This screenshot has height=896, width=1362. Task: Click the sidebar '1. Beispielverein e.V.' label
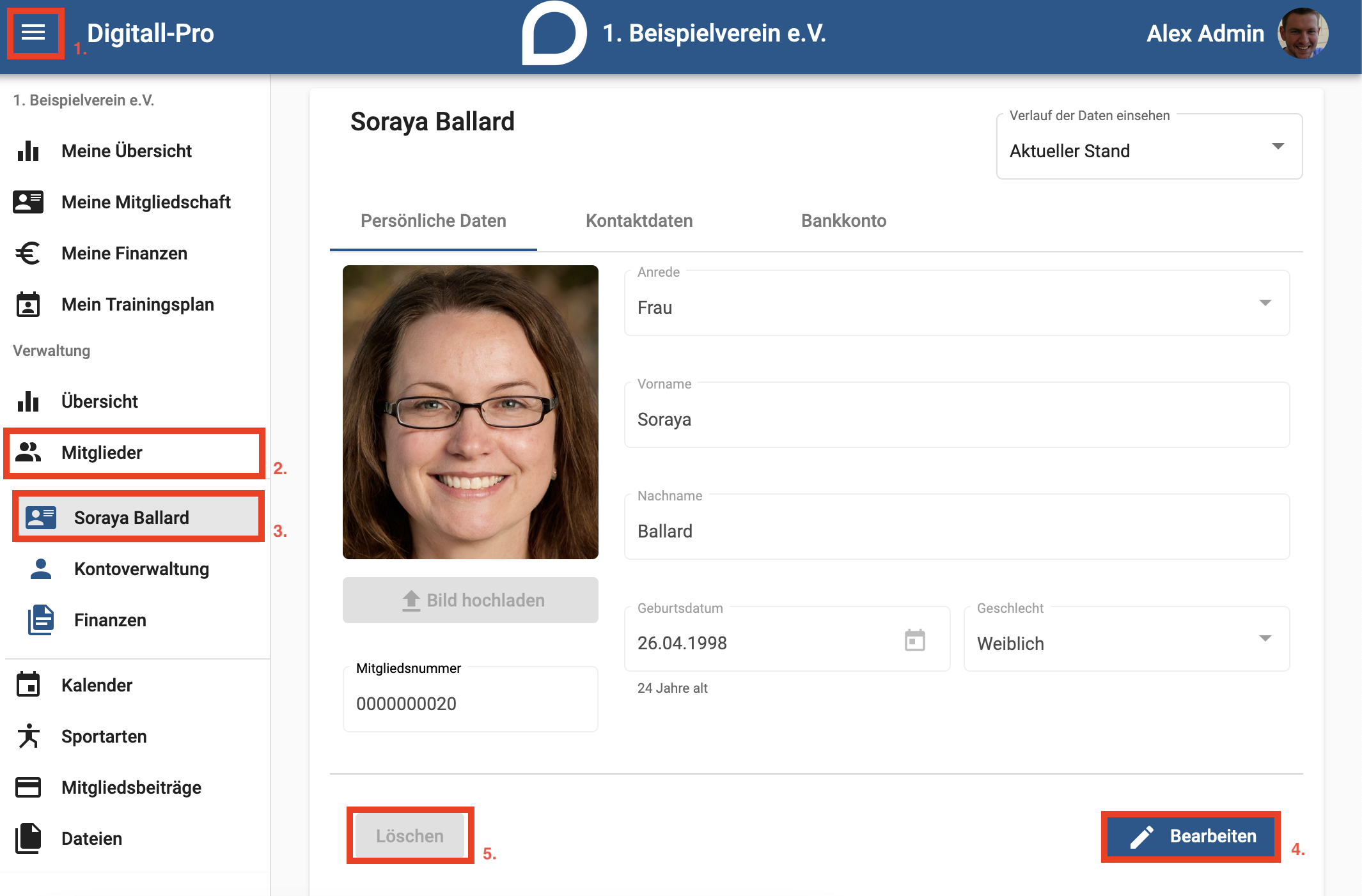tap(84, 100)
